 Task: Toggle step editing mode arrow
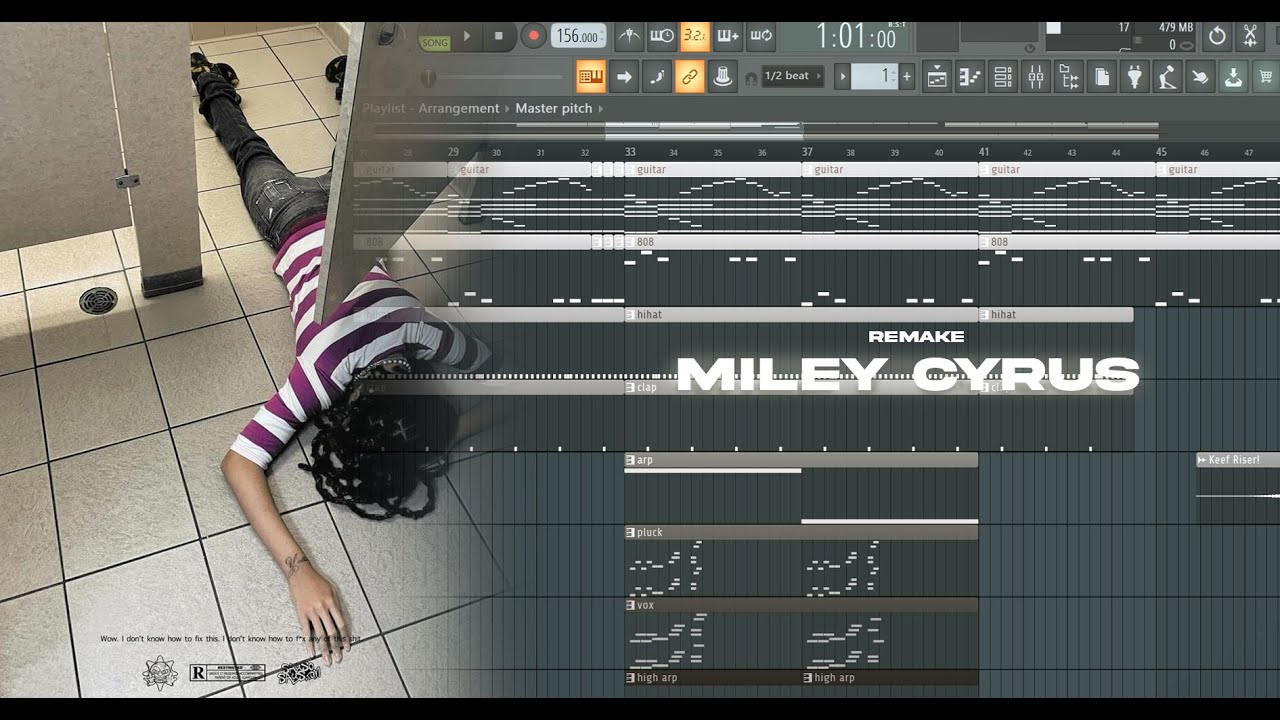[624, 77]
